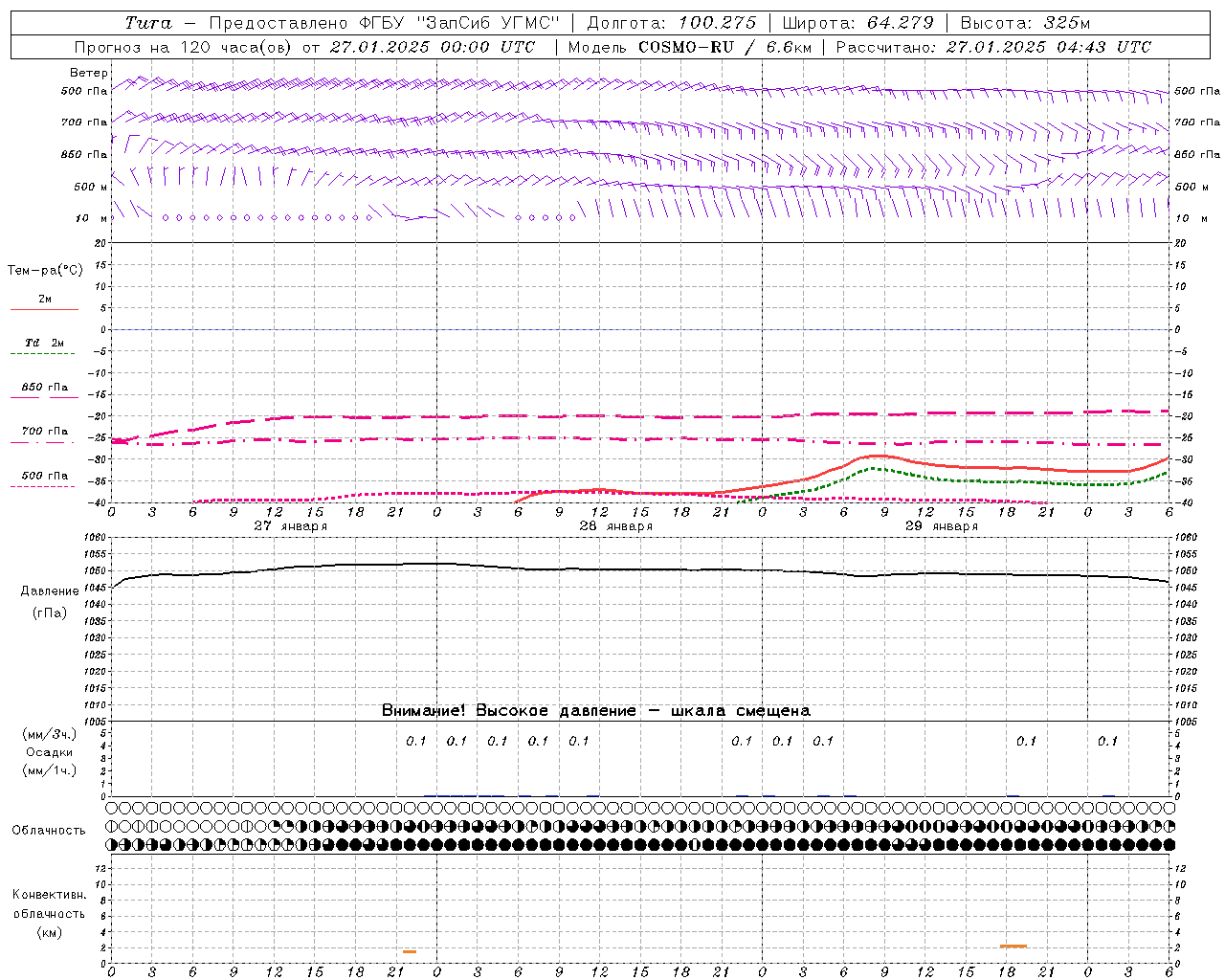
Task: Select the "Модель COSMO-RU / 6.6км" text
Action: (689, 47)
